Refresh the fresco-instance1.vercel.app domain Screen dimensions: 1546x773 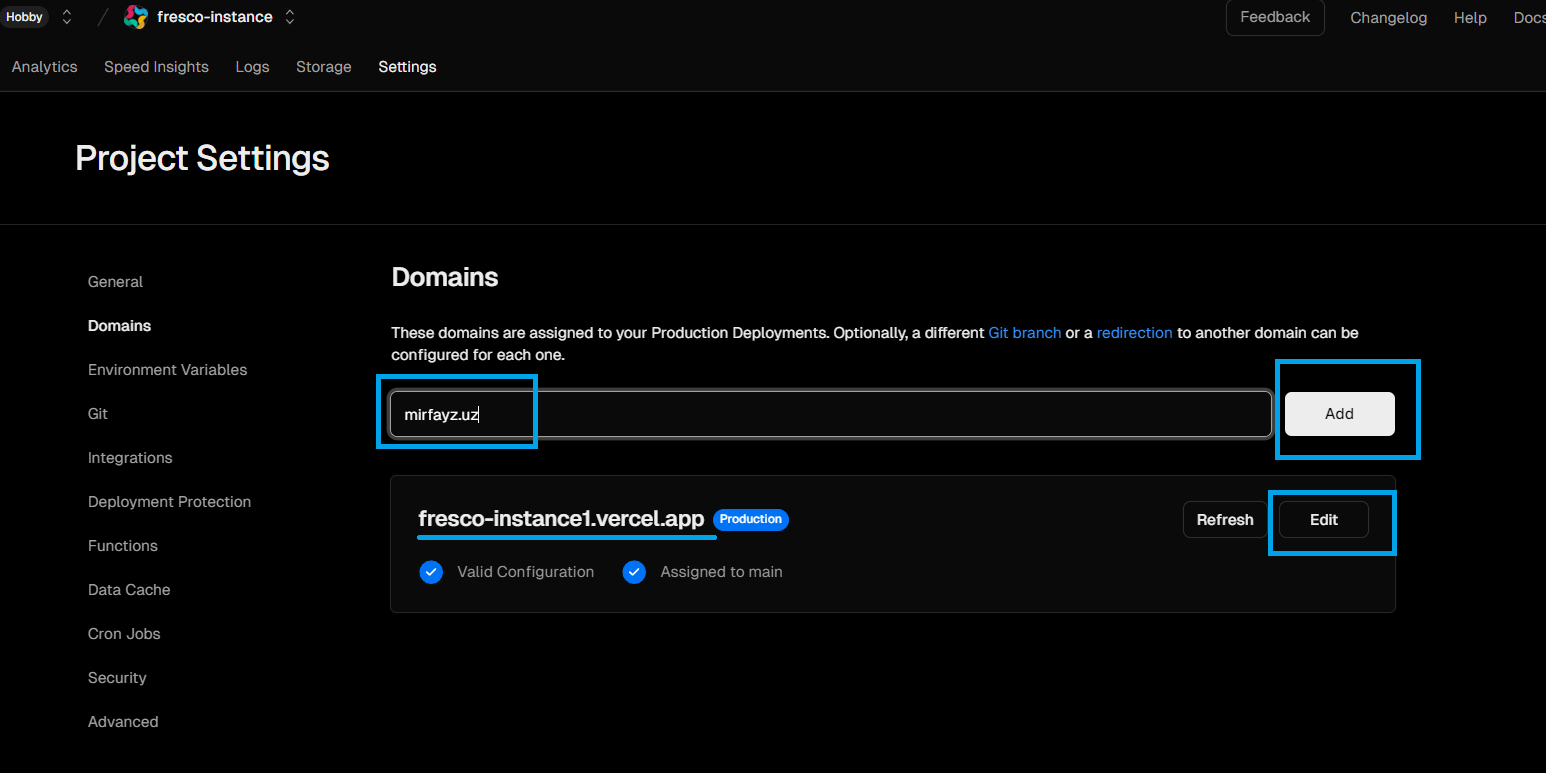pyautogui.click(x=1224, y=520)
